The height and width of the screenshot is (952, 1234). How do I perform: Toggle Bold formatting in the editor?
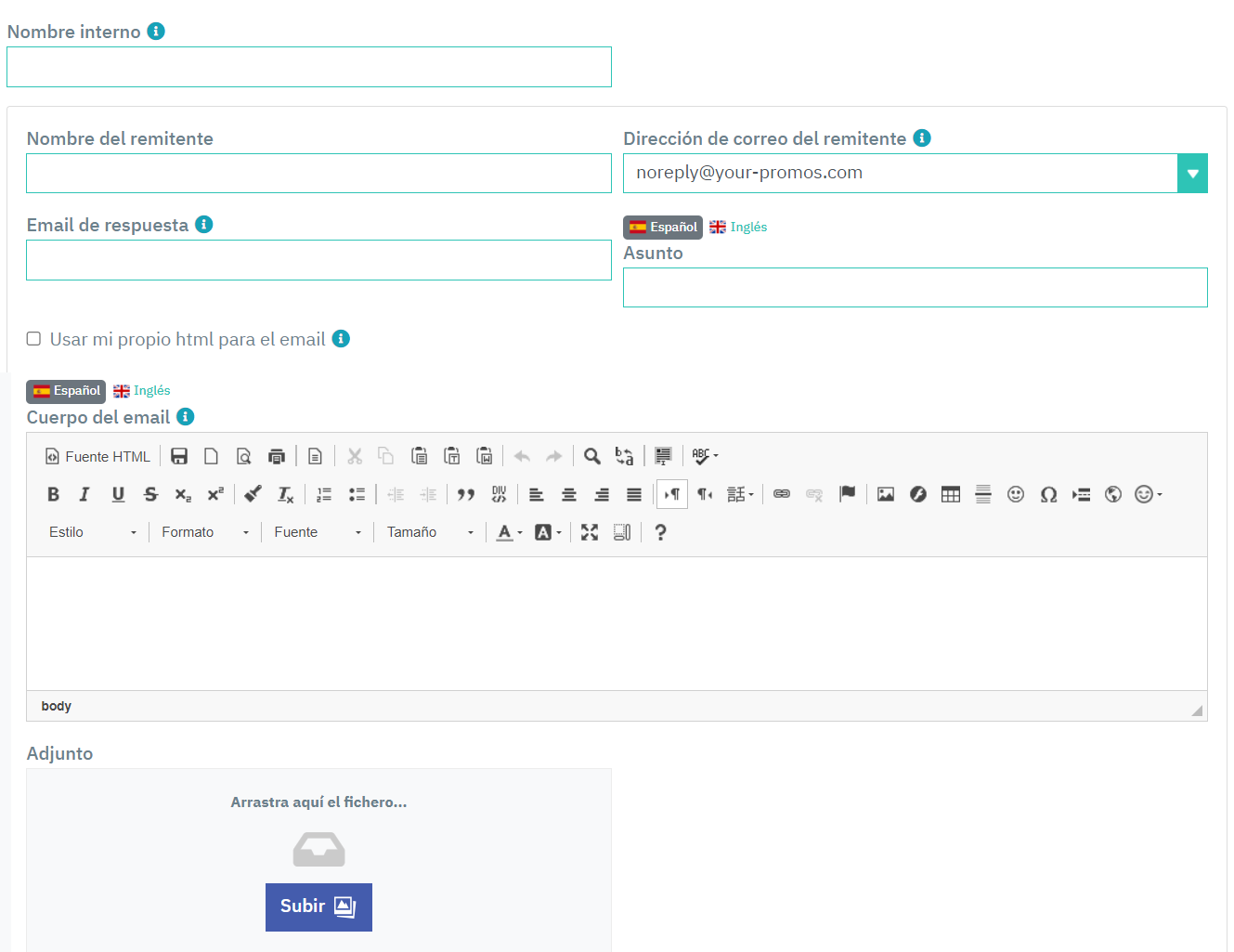pos(53,493)
